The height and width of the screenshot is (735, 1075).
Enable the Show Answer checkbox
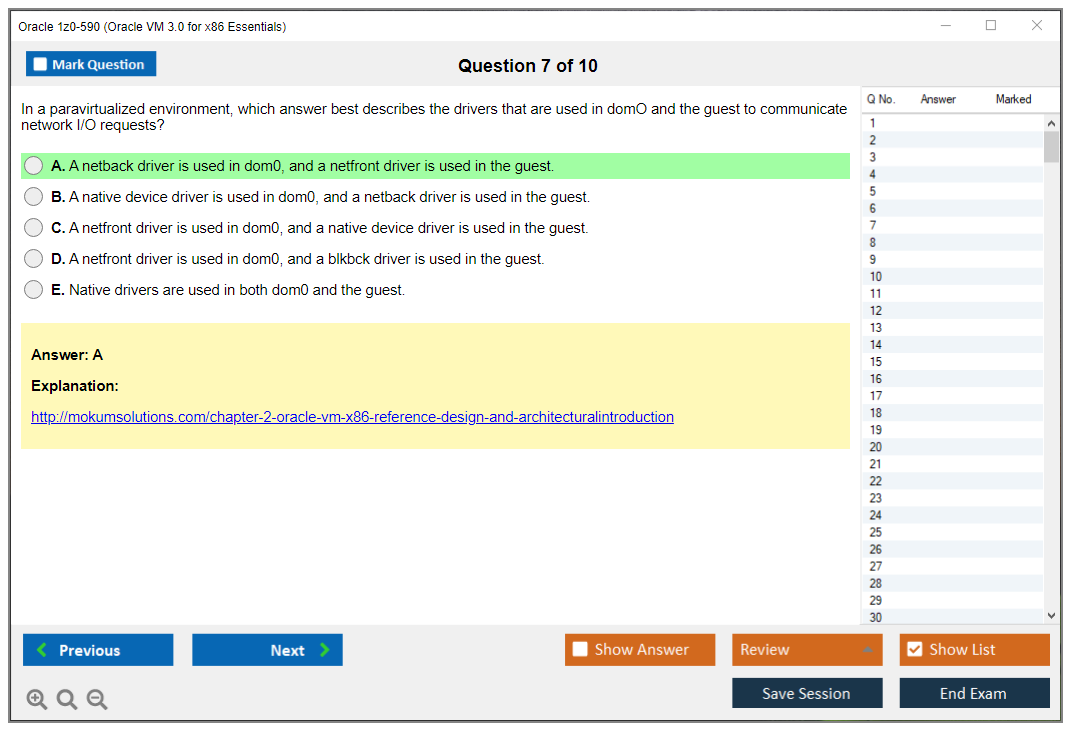580,650
